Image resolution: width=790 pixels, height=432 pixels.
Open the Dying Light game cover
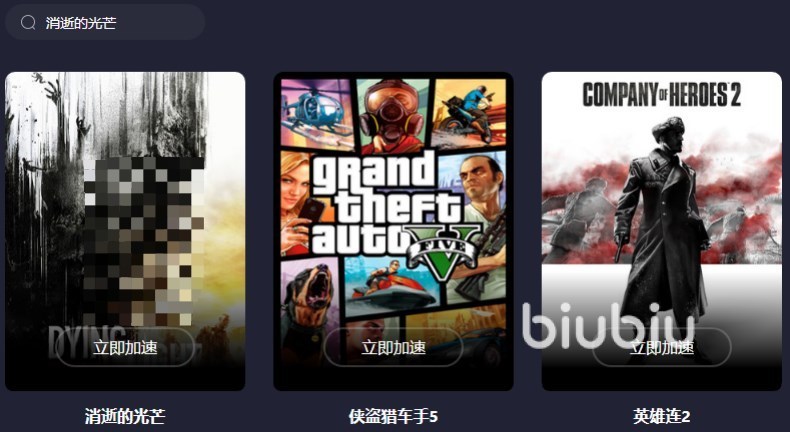125,231
